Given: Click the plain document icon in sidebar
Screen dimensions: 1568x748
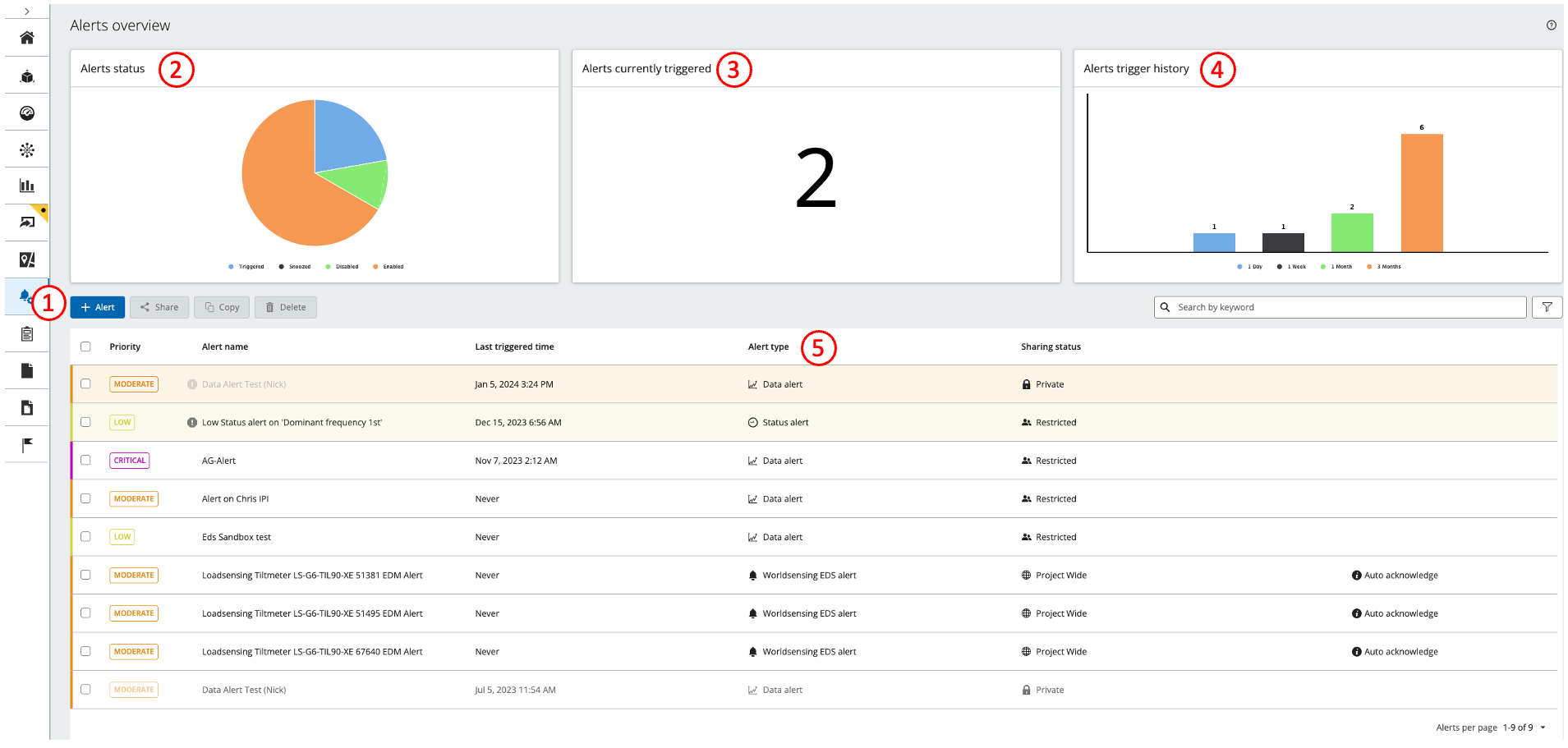Looking at the screenshot, I should (27, 371).
